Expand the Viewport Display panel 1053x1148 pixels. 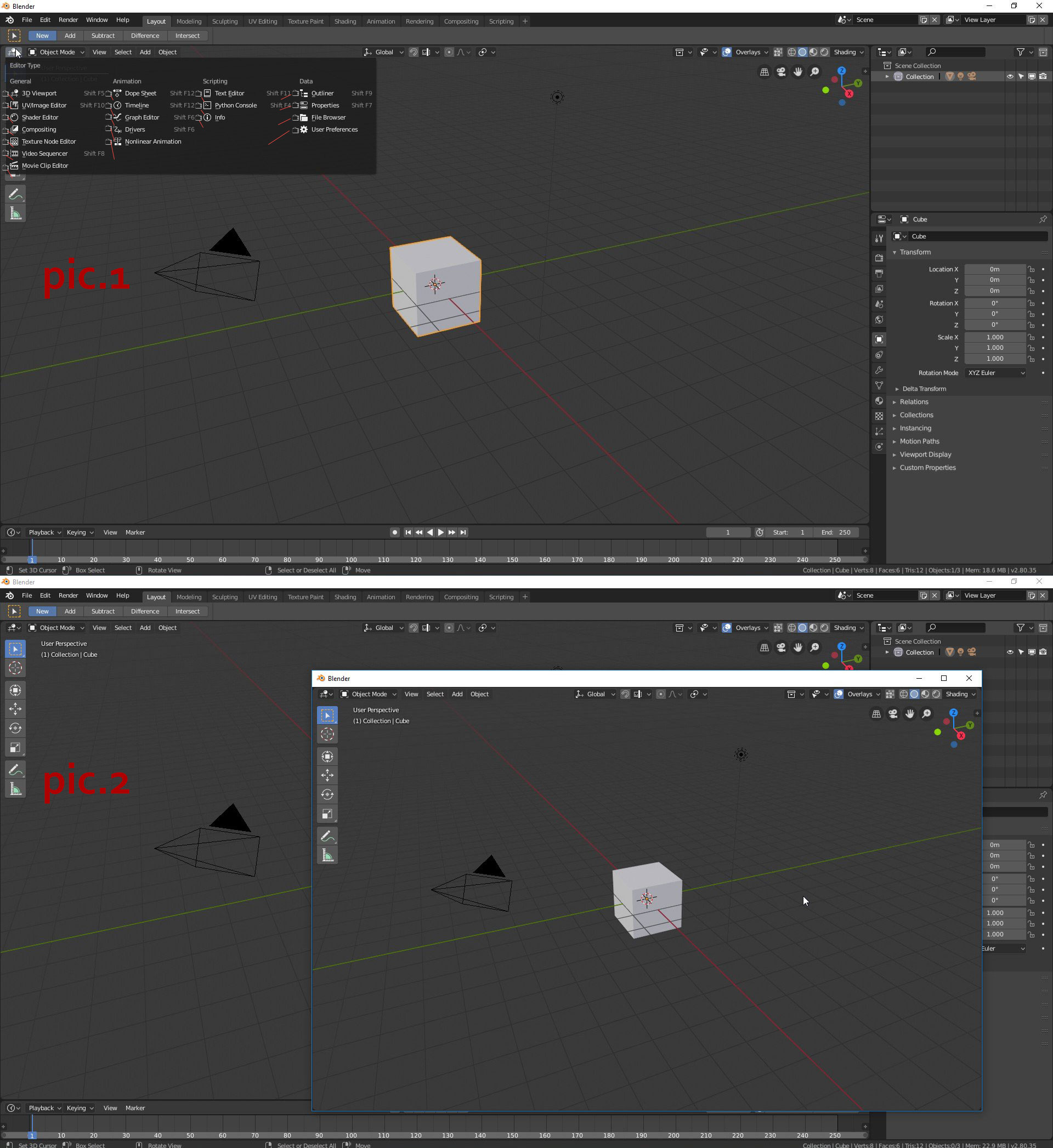(925, 454)
